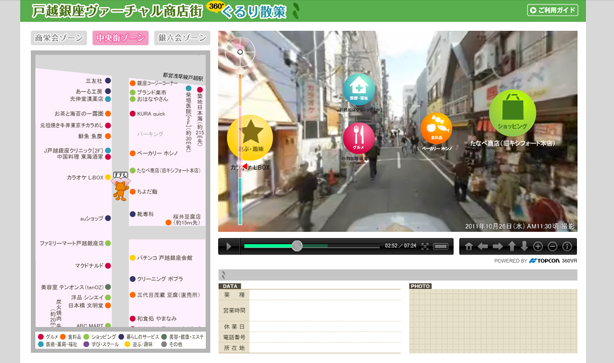Pan right with the right arrow icon
The image size is (614, 363).
click(498, 246)
